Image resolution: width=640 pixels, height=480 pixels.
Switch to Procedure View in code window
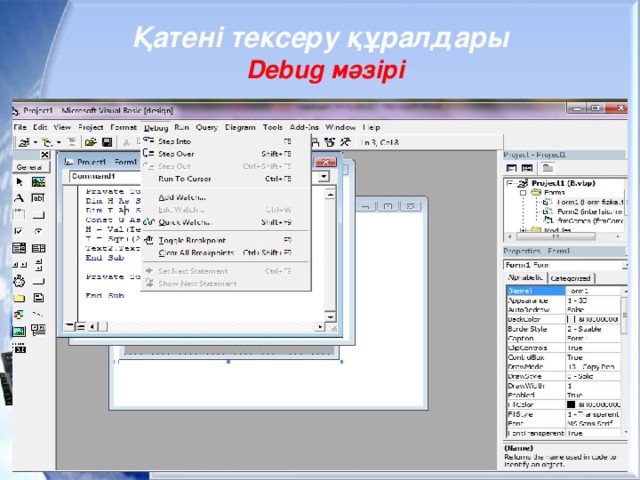coord(70,327)
